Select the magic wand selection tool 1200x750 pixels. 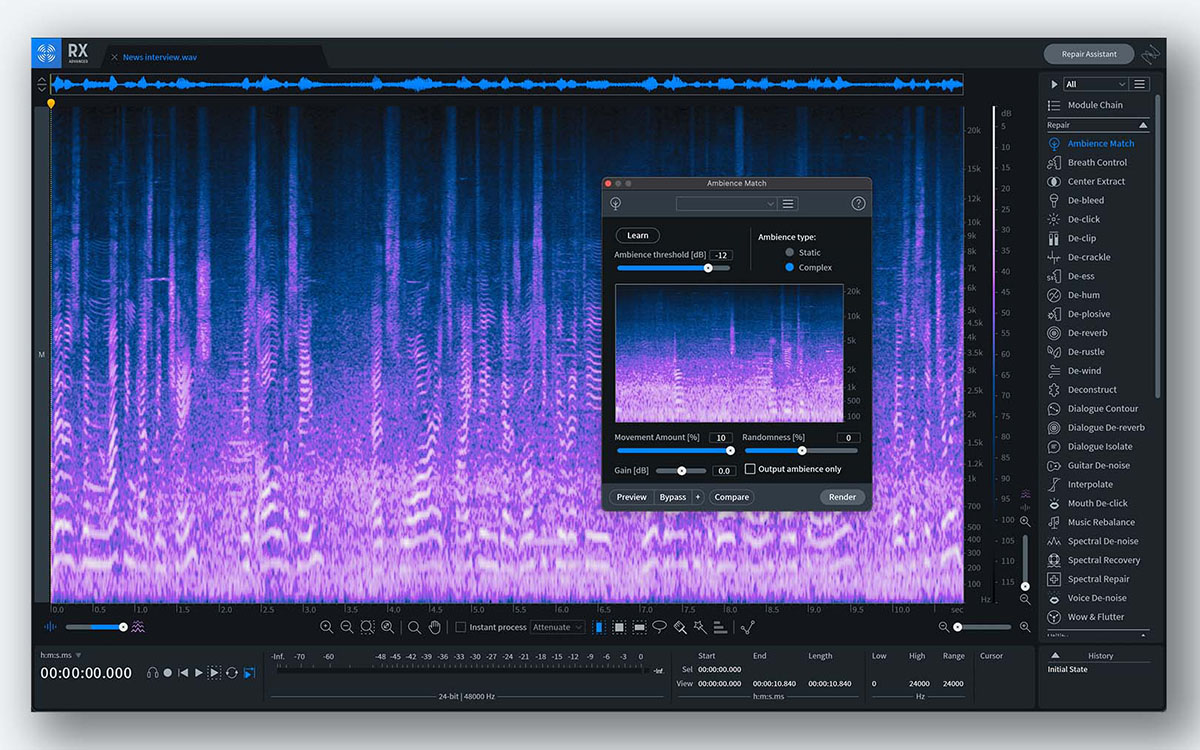[x=700, y=627]
